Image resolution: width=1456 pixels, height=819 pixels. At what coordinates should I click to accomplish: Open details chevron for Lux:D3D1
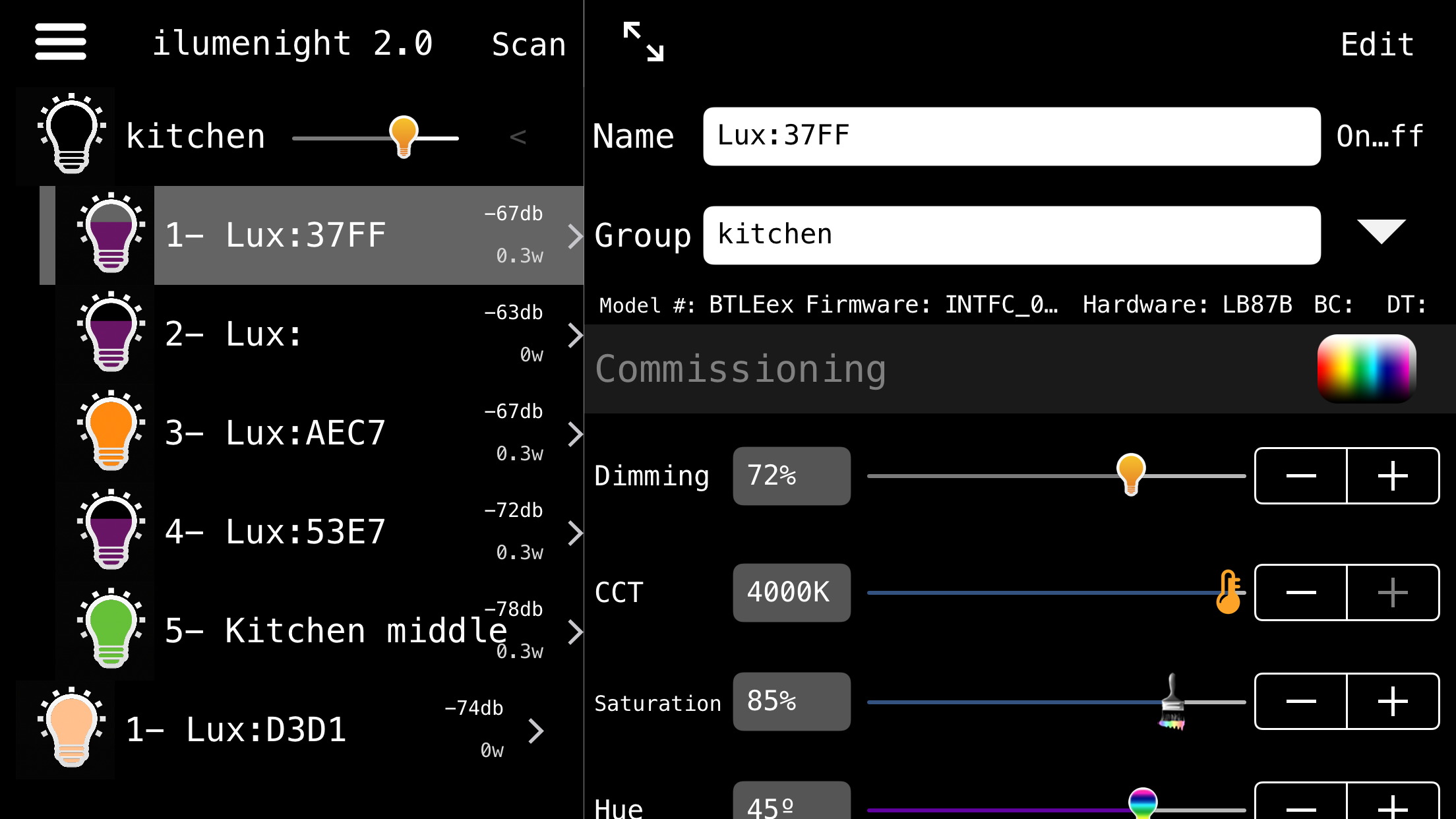(x=536, y=731)
